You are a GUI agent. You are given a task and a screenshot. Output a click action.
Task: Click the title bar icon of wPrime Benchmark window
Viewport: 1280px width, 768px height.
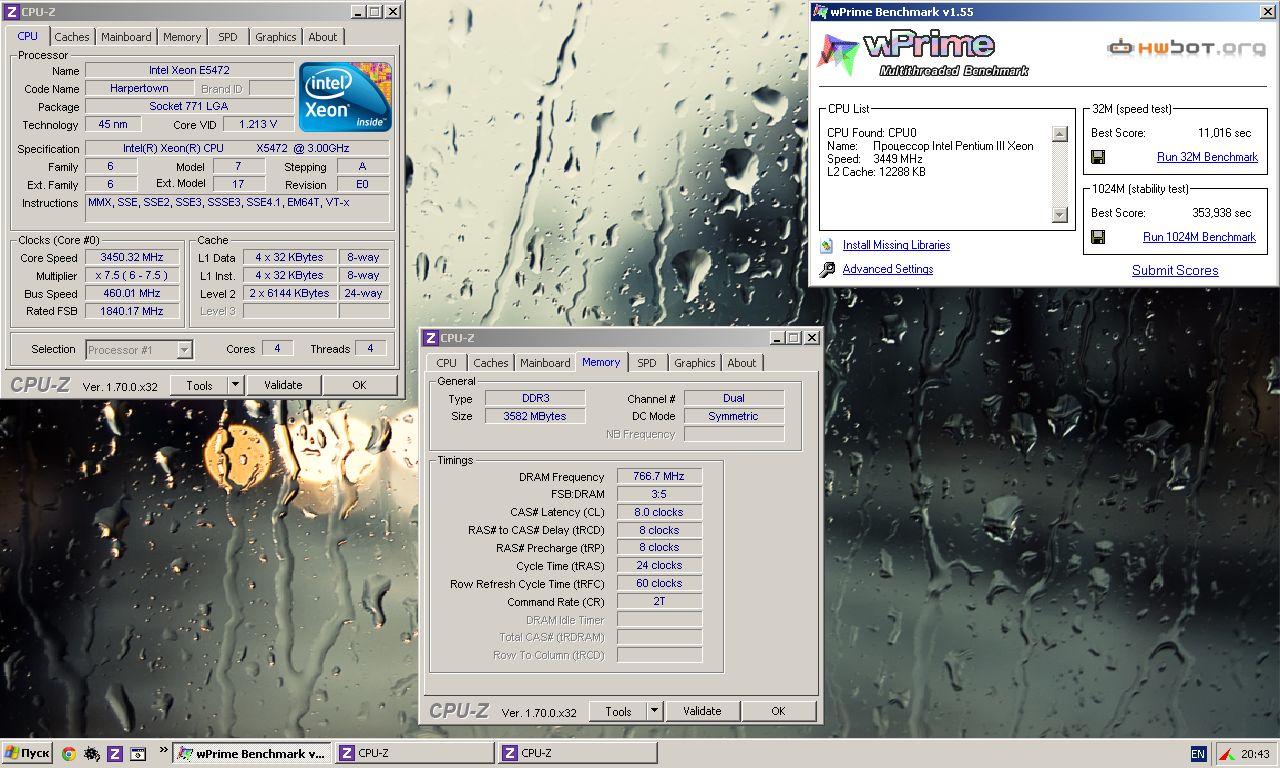coord(820,12)
